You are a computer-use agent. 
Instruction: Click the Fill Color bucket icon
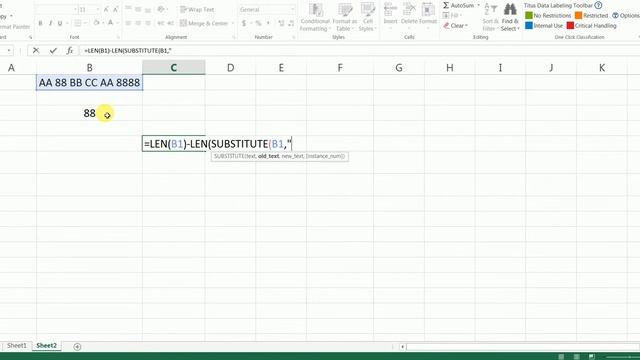point(96,23)
